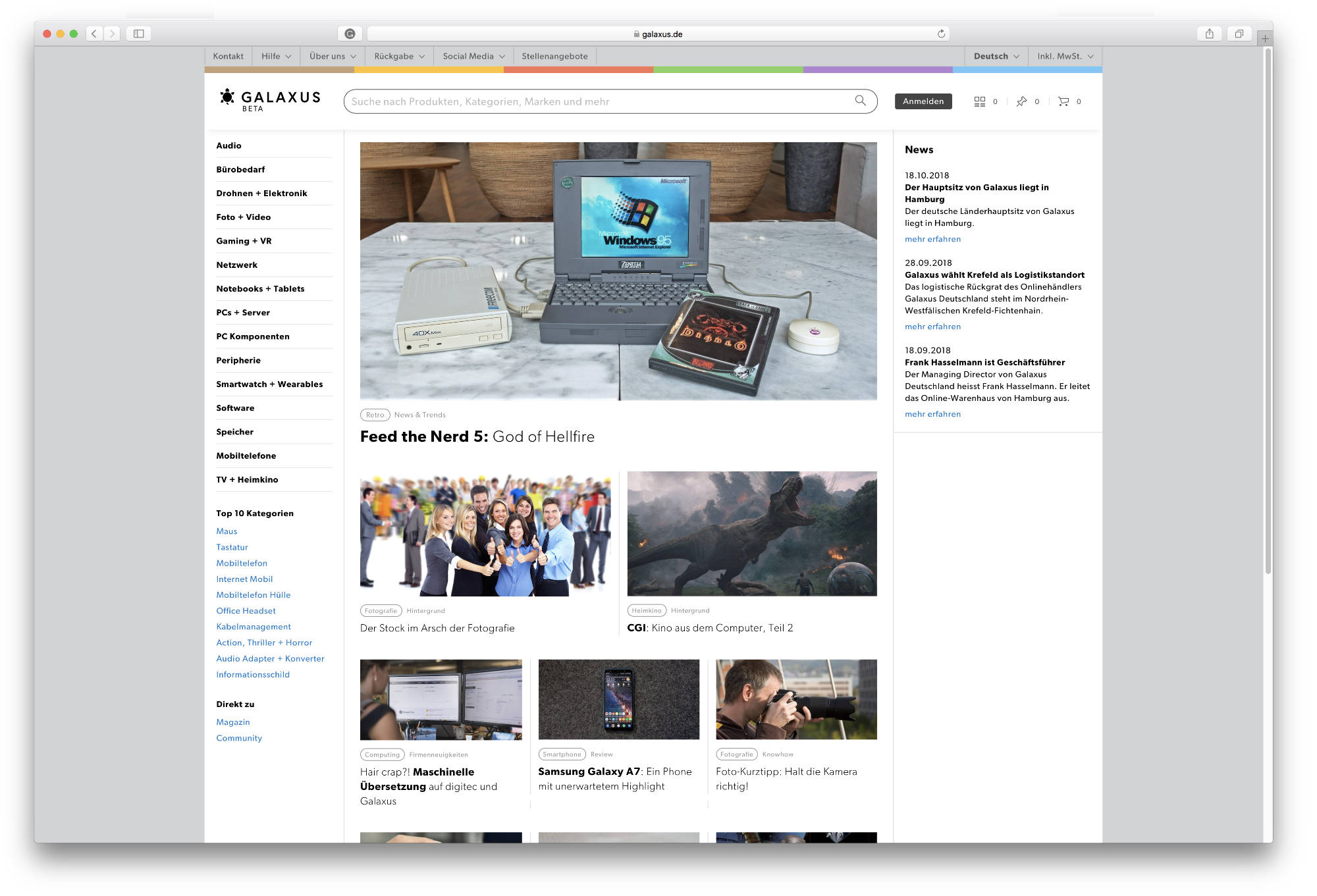Screen dimensions: 1317x896
Task: Select Notebooks + Tablets category
Action: click(x=260, y=289)
